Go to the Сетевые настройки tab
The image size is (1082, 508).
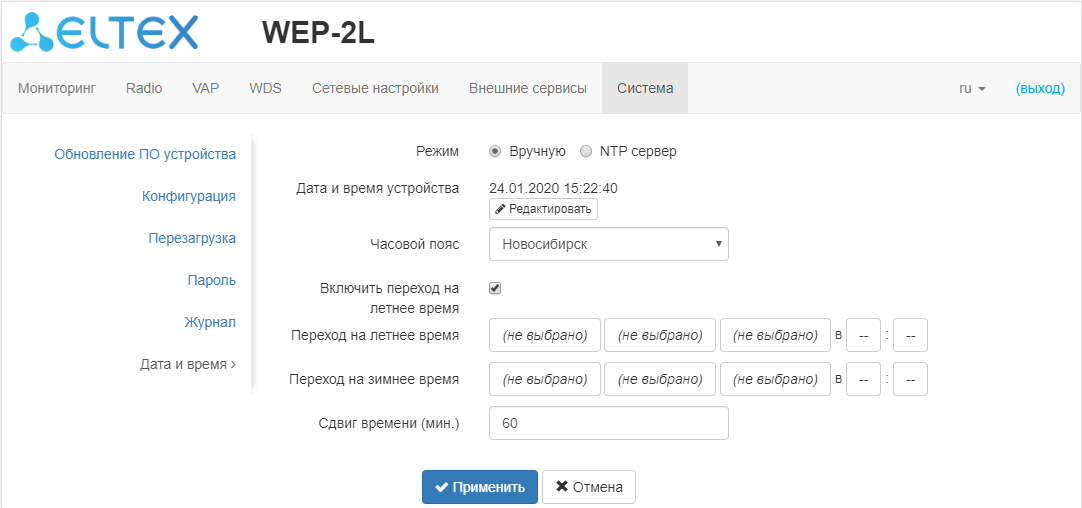point(375,88)
